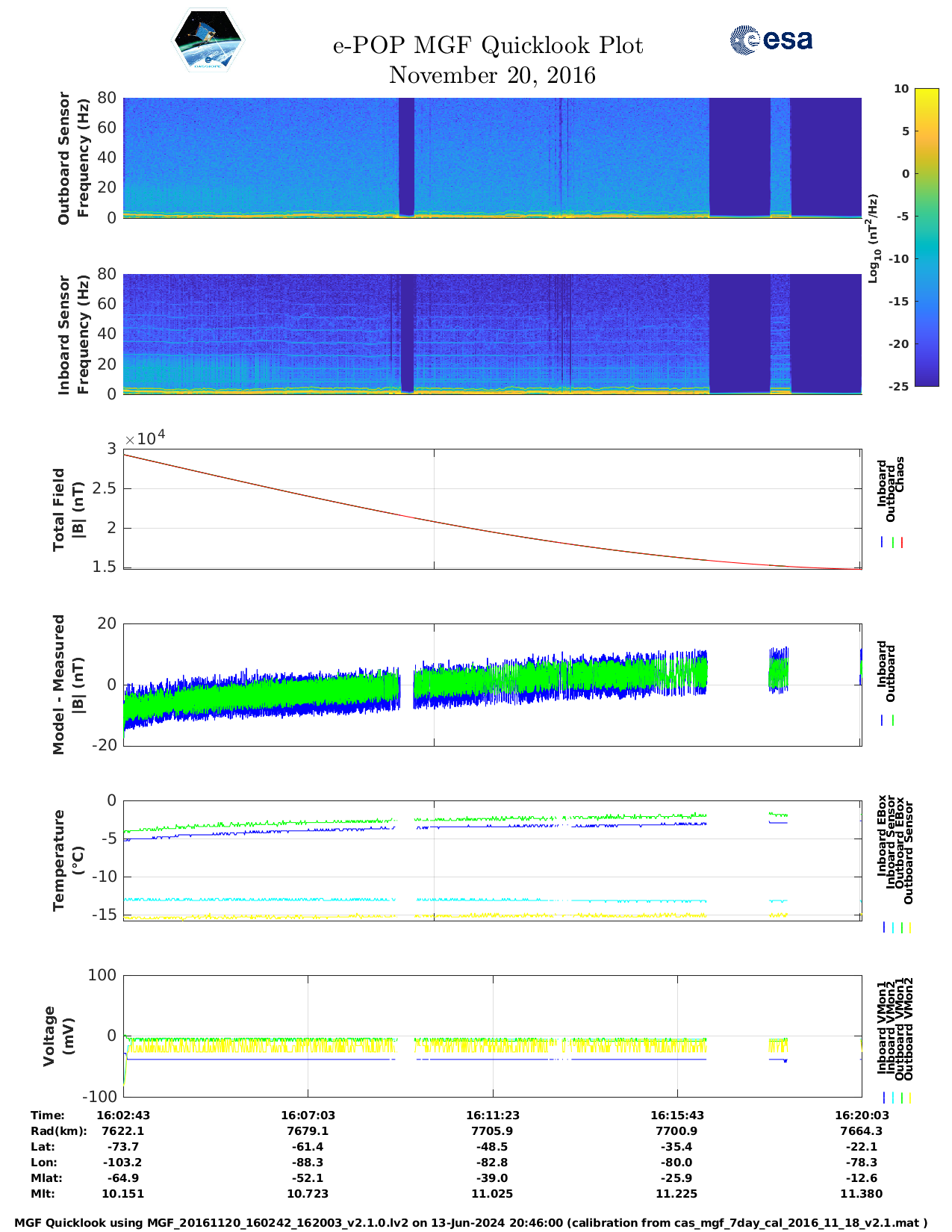
Task: Click the November 20, 2016 date heading
Action: (492, 75)
